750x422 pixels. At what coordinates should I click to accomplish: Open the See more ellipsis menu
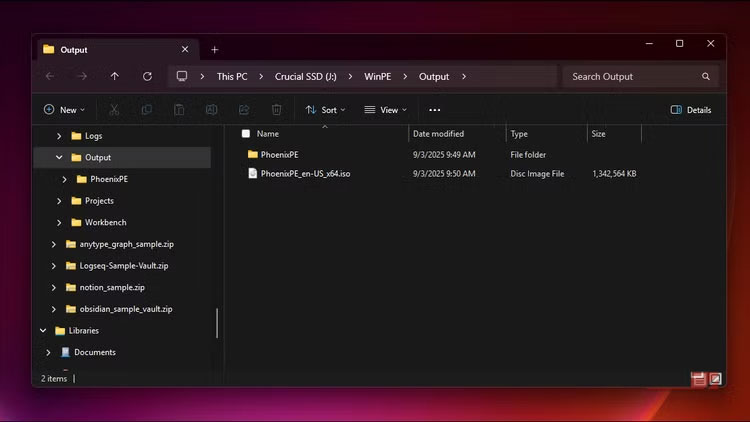click(434, 110)
